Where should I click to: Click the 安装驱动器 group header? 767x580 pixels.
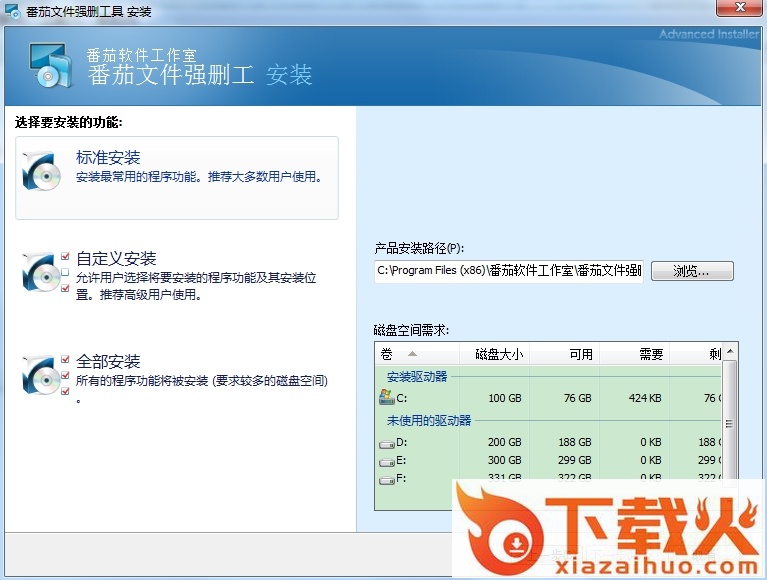click(x=417, y=376)
